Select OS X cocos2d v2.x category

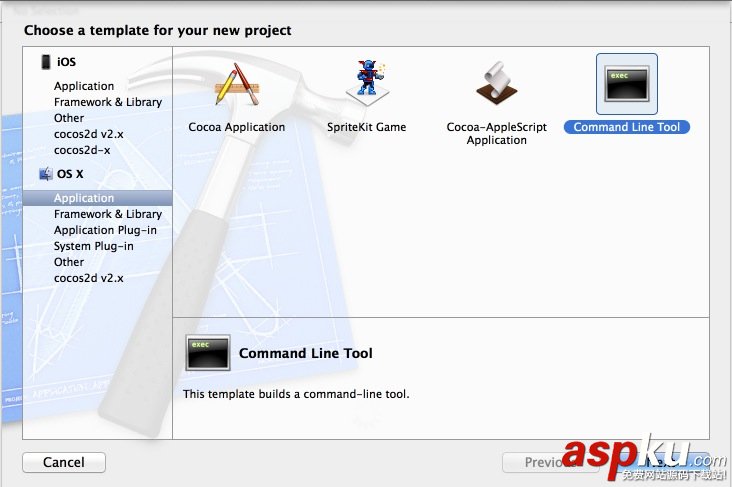click(89, 278)
